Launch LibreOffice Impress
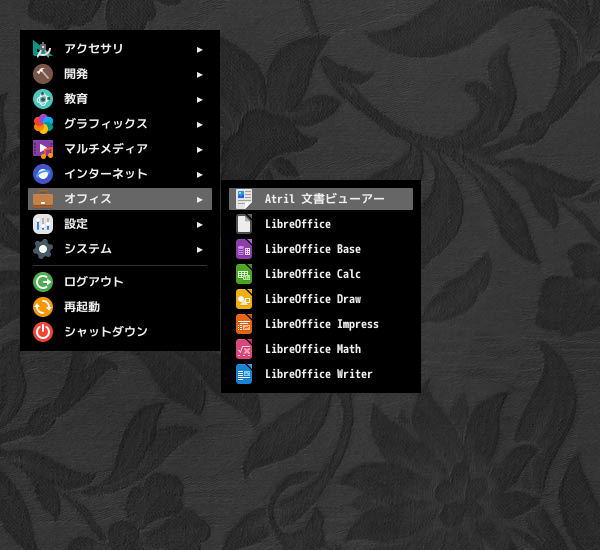600x550 pixels. pyautogui.click(x=321, y=324)
